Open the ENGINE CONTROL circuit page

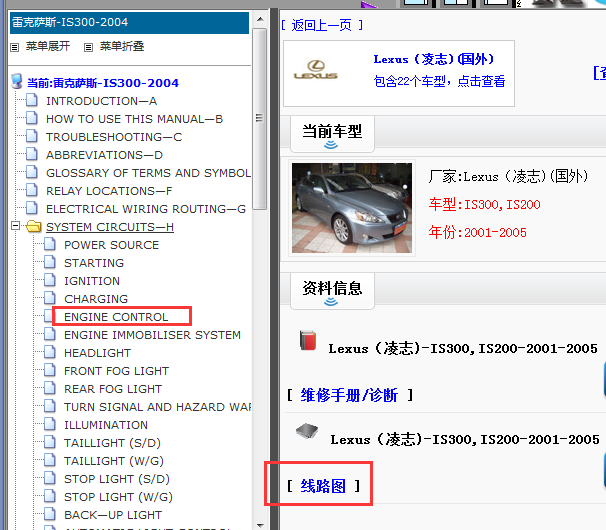[116, 317]
